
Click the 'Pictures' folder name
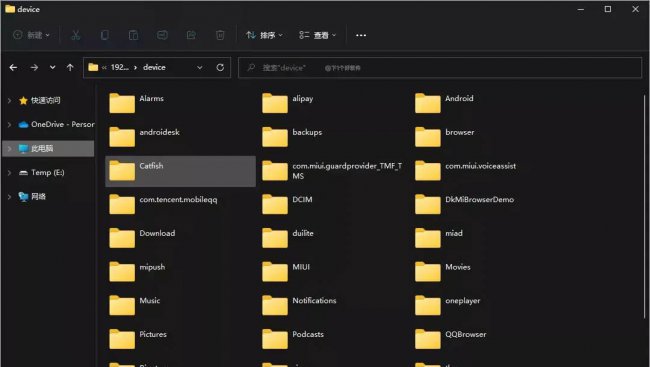(x=153, y=334)
